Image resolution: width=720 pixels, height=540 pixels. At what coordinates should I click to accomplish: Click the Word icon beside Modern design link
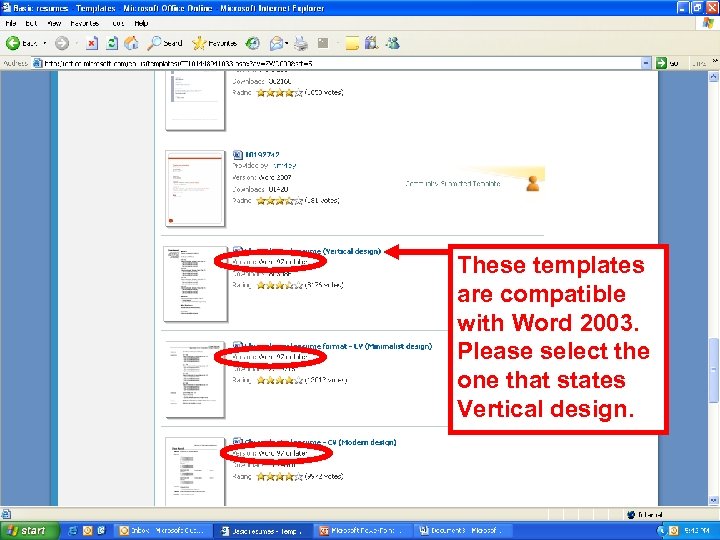[237, 442]
